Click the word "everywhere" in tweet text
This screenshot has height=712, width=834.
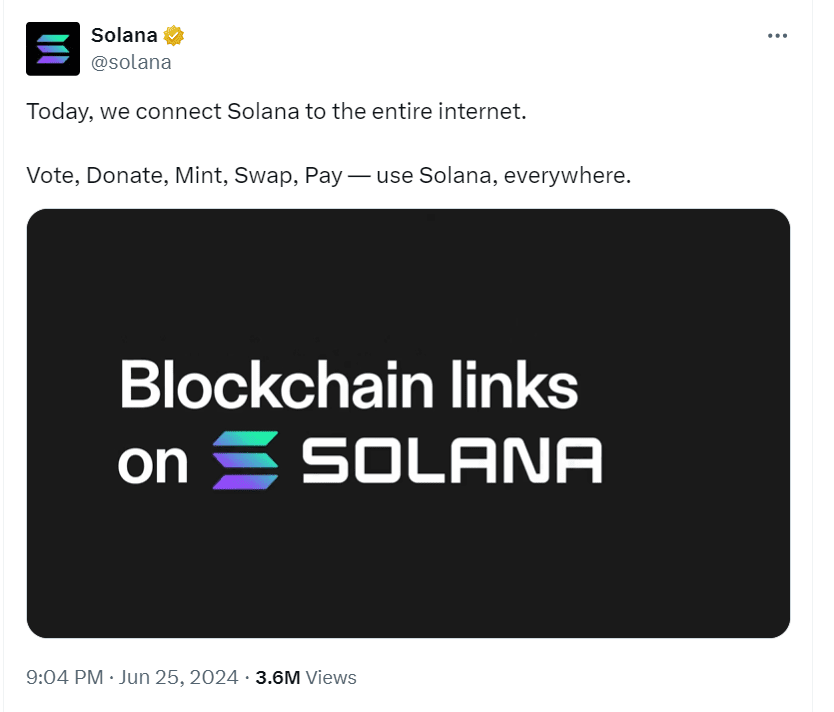point(565,176)
